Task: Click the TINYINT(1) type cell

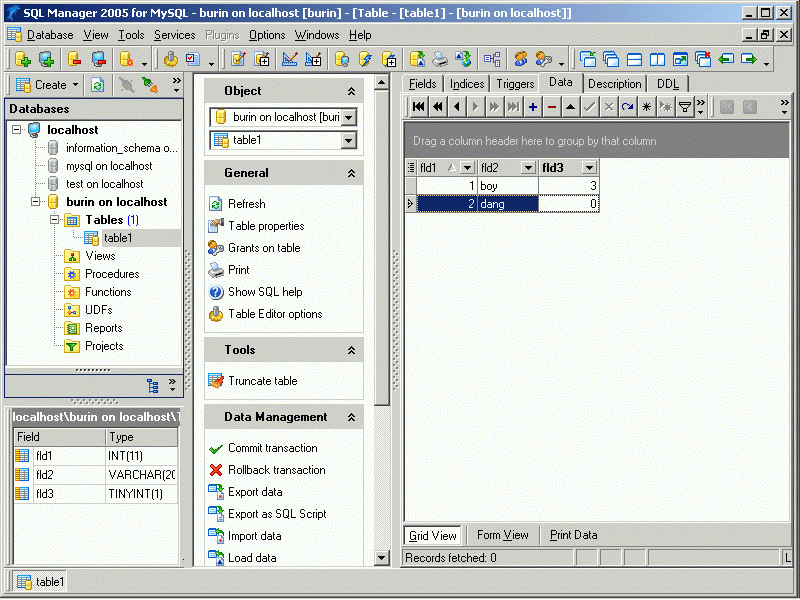Action: click(141, 494)
